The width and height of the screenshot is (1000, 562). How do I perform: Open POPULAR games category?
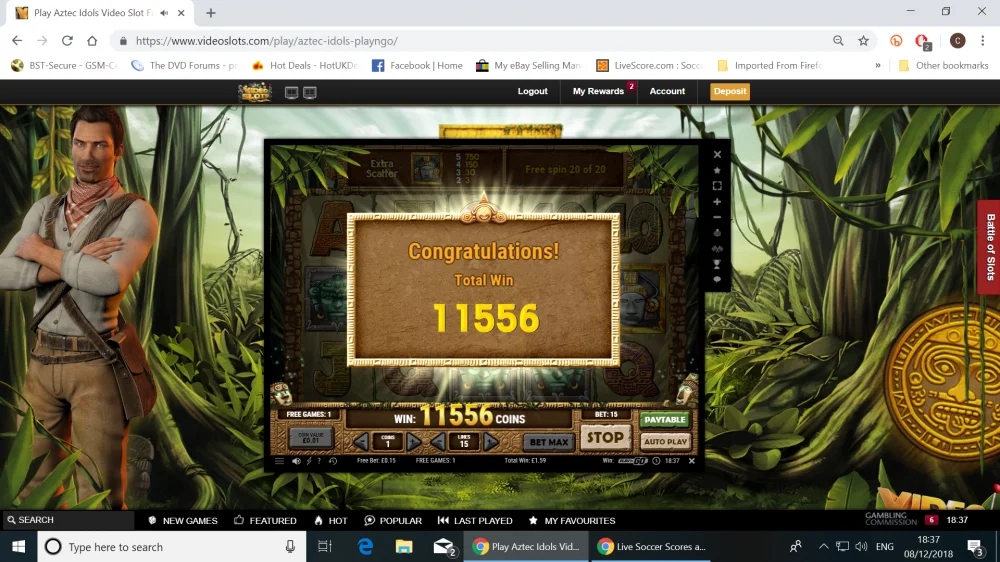pos(393,521)
